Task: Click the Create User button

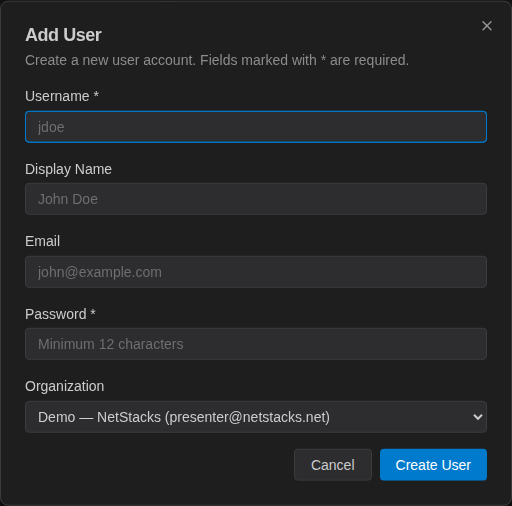Action: (433, 465)
